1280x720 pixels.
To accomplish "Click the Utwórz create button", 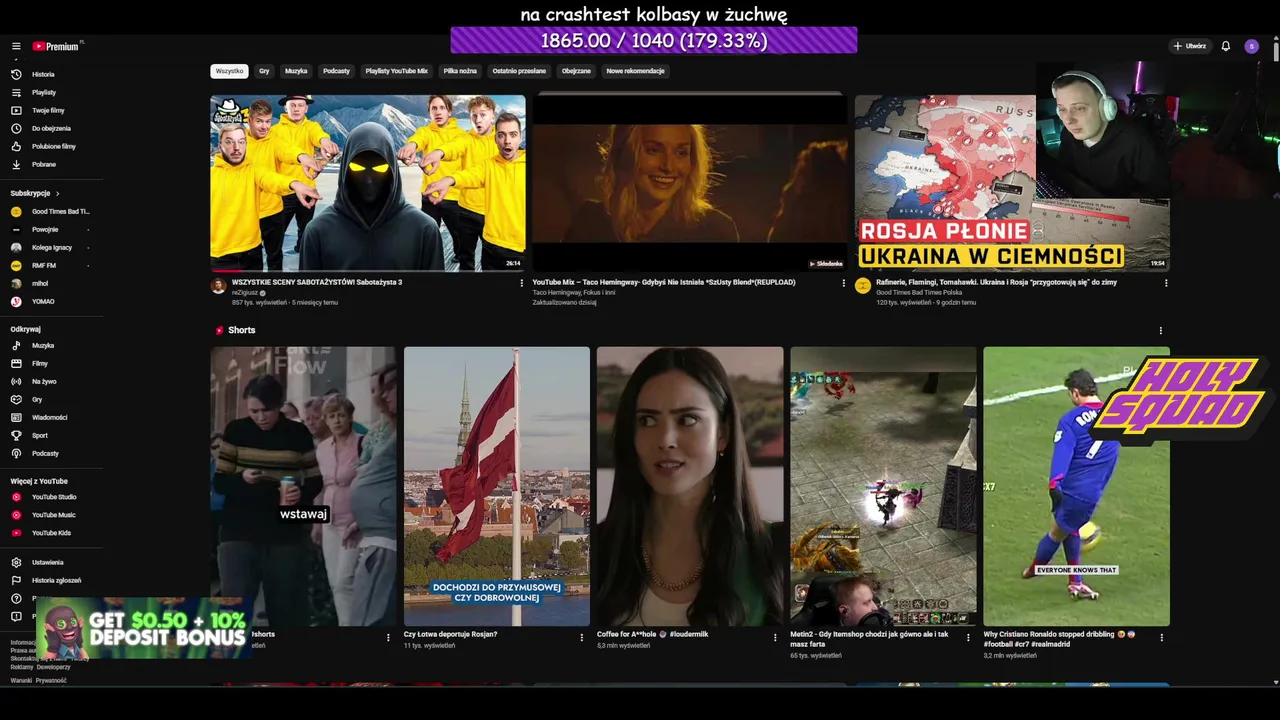I will [x=1190, y=46].
